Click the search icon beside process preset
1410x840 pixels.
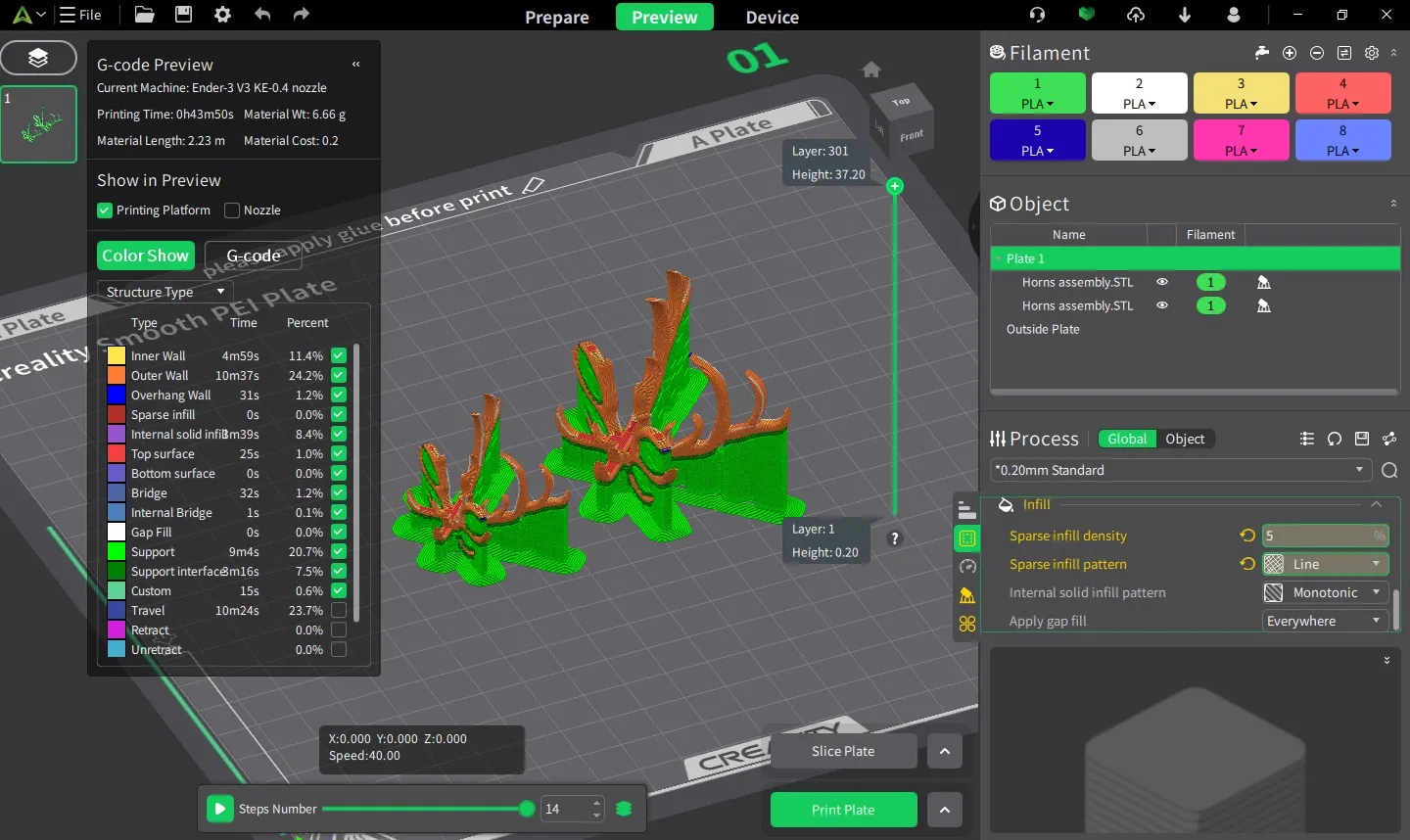[1388, 471]
